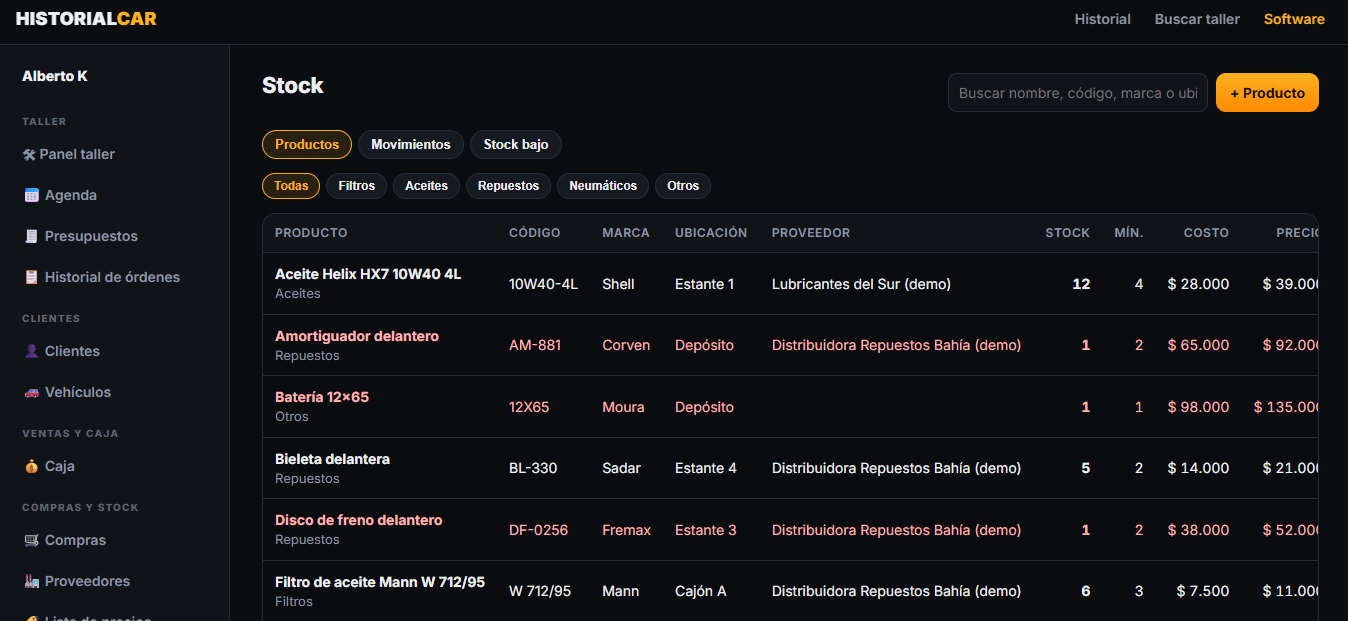This screenshot has height=621, width=1348.
Task: Click the Vehículos car icon
Action: click(x=31, y=393)
